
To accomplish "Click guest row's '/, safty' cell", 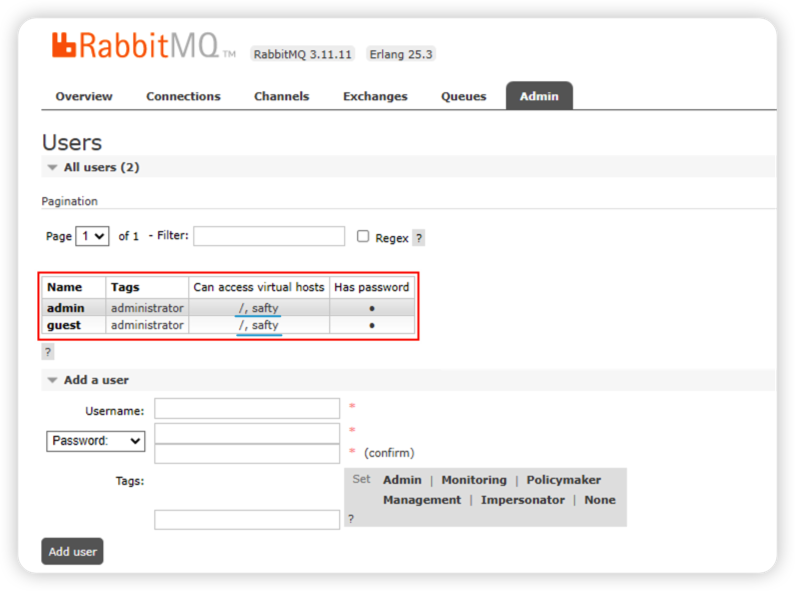I will click(259, 325).
